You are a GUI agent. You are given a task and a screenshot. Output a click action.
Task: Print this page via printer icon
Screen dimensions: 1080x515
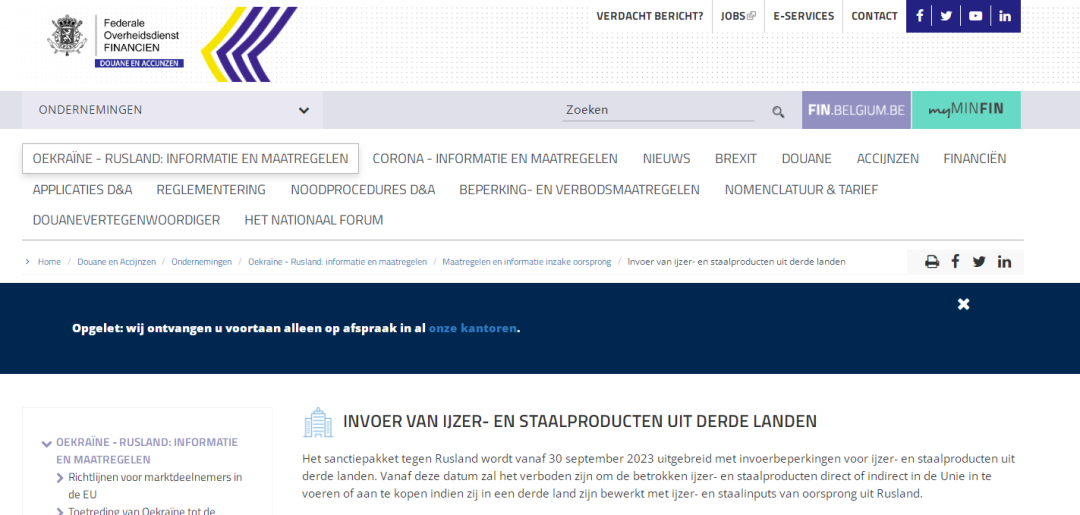point(932,262)
